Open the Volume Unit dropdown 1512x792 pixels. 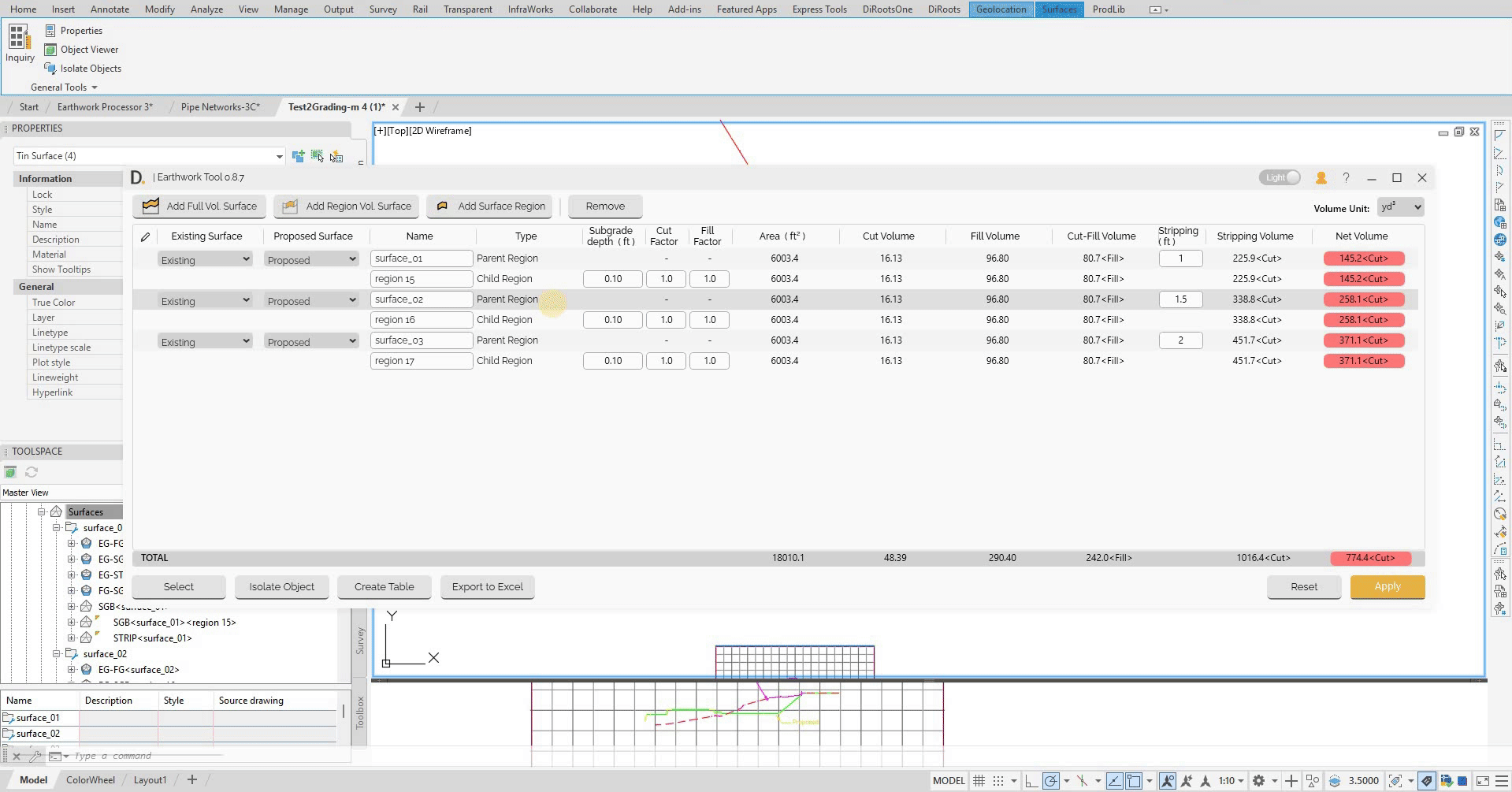[1400, 207]
